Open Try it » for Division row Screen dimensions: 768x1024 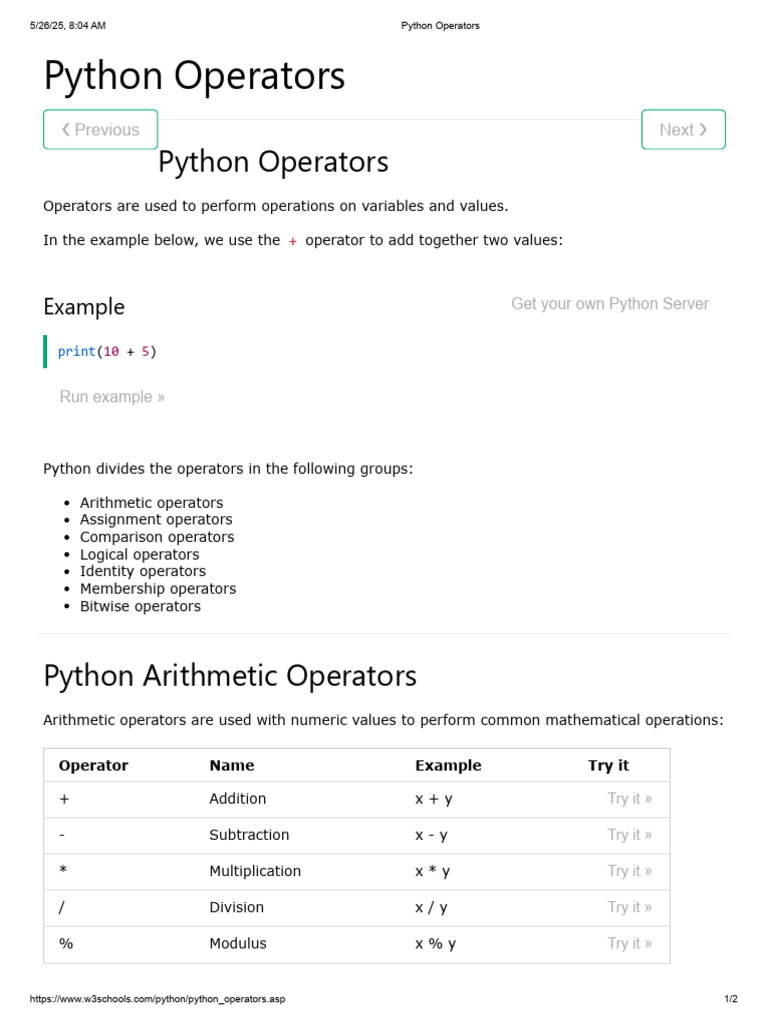tap(629, 907)
